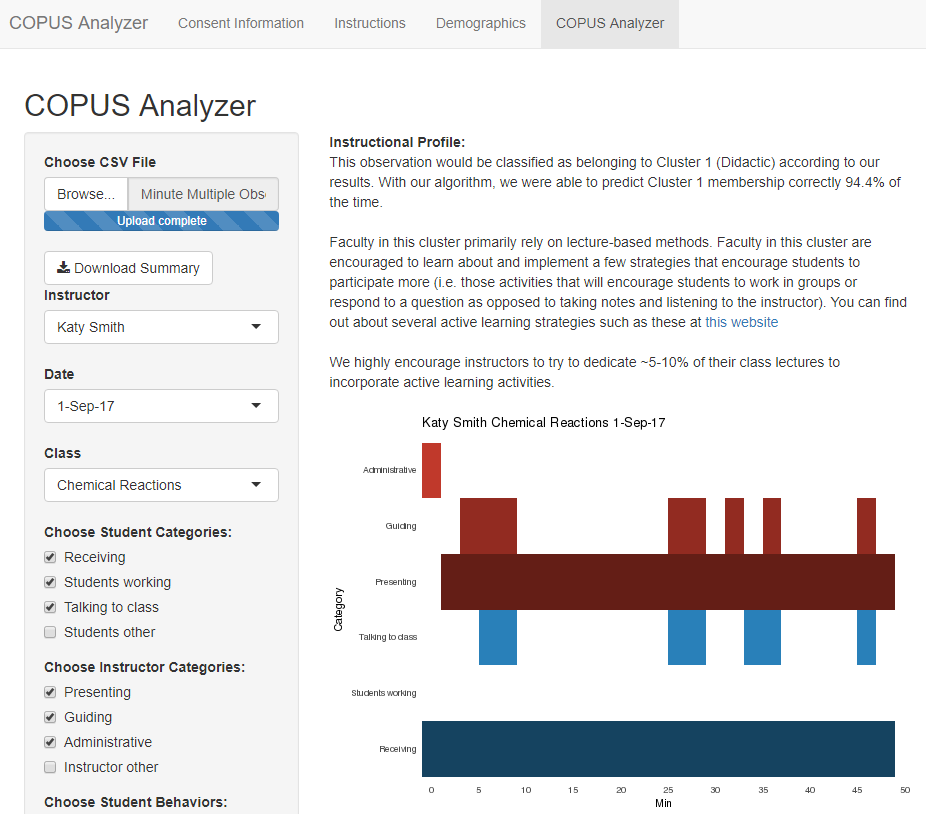Uncheck the Presenting instructor category
The height and width of the screenshot is (814, 926).
pyautogui.click(x=51, y=692)
